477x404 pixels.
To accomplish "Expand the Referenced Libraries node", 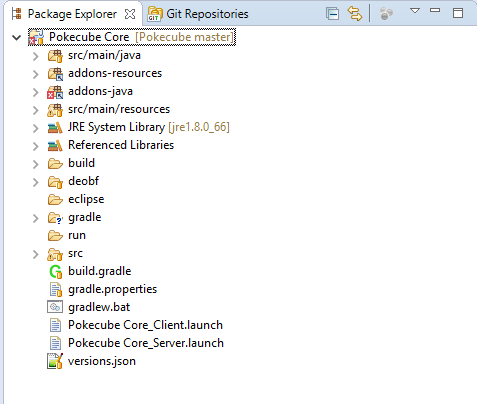I will (x=36, y=146).
